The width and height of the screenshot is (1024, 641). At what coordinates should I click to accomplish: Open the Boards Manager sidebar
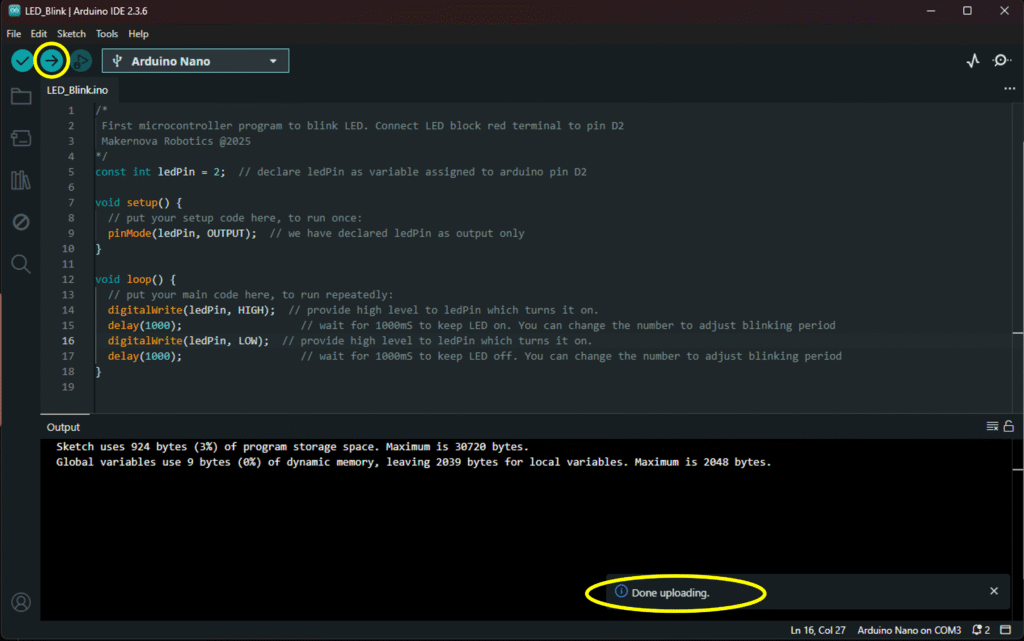click(x=20, y=138)
